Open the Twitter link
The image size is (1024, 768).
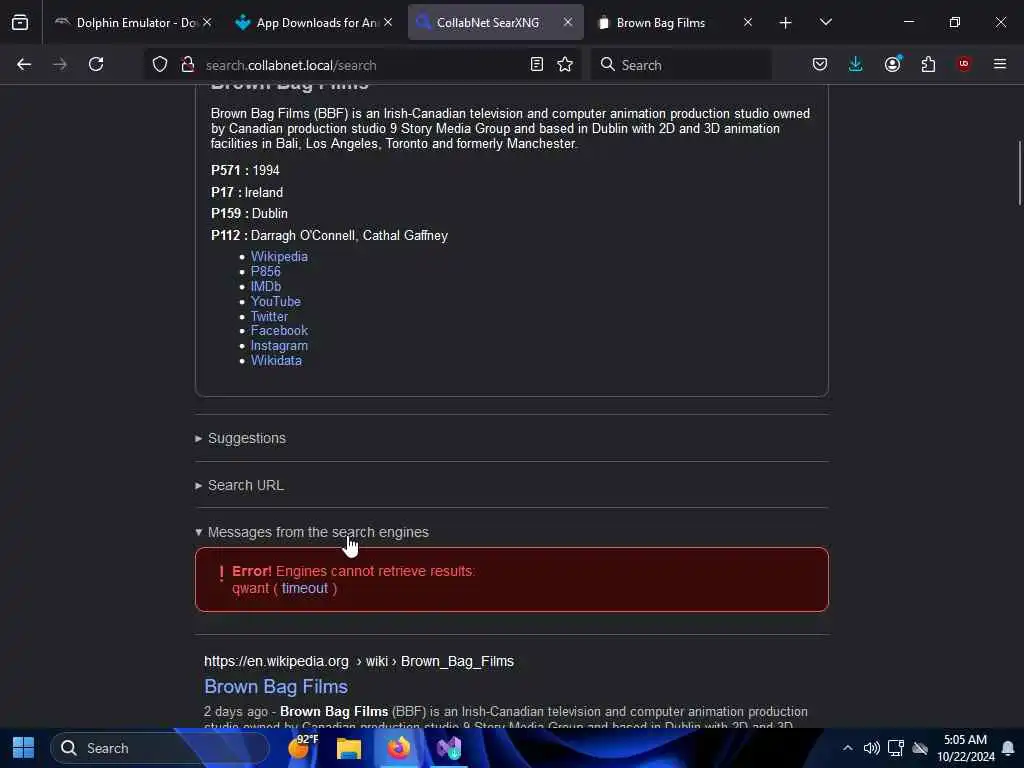point(269,317)
